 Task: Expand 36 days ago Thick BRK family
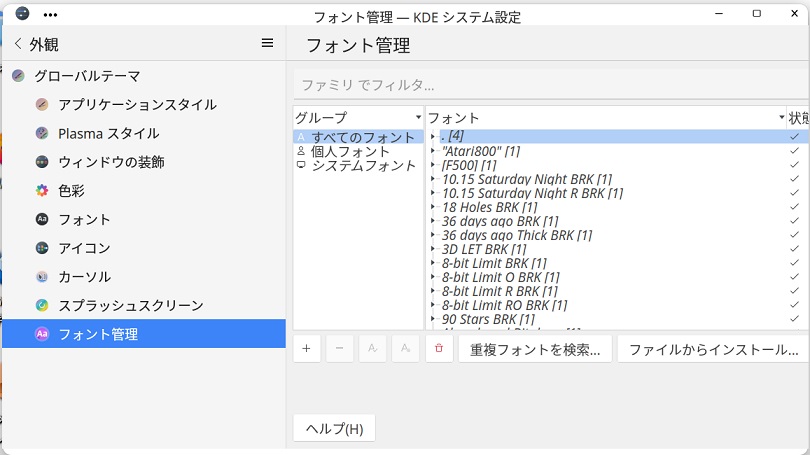coord(433,235)
